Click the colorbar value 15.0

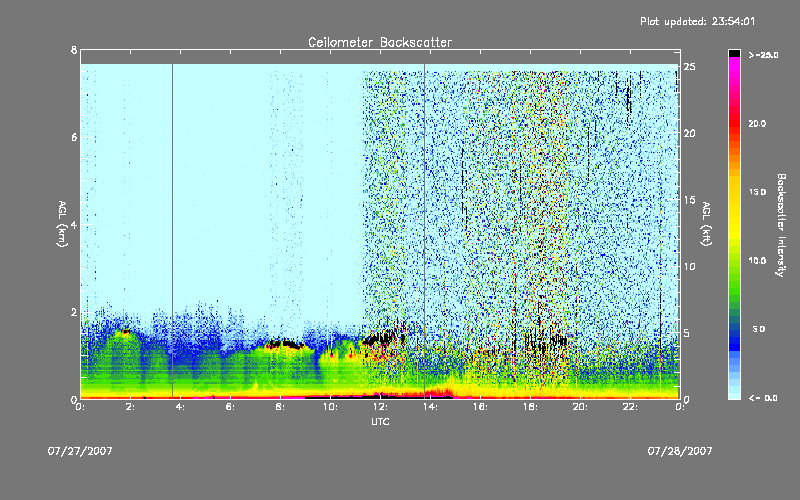click(757, 192)
